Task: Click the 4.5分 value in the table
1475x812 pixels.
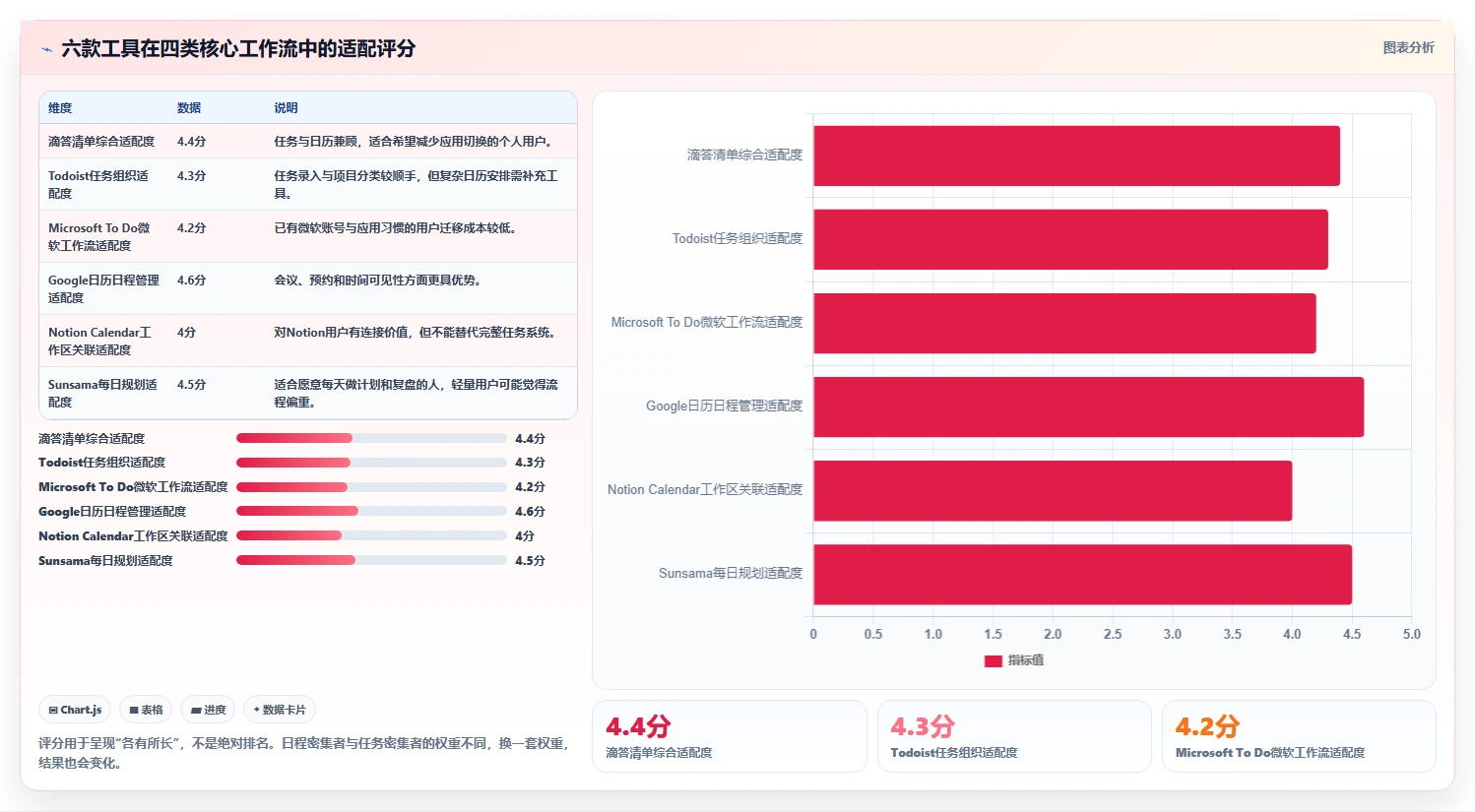Action: click(x=191, y=385)
